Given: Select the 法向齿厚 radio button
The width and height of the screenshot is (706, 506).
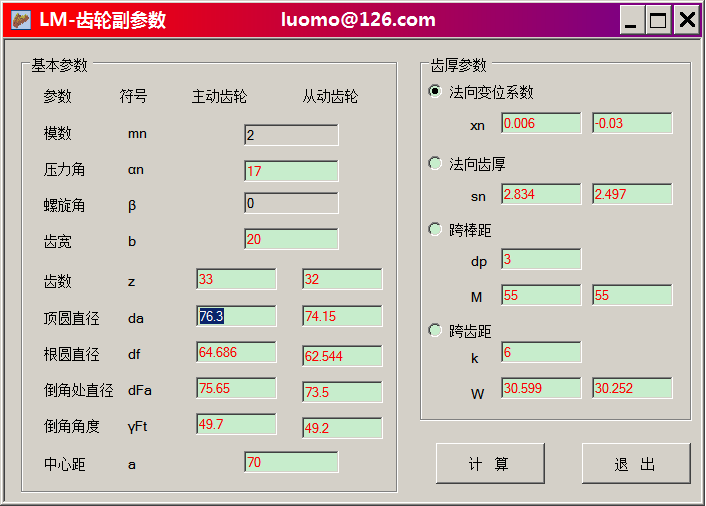Looking at the screenshot, I should [435, 163].
